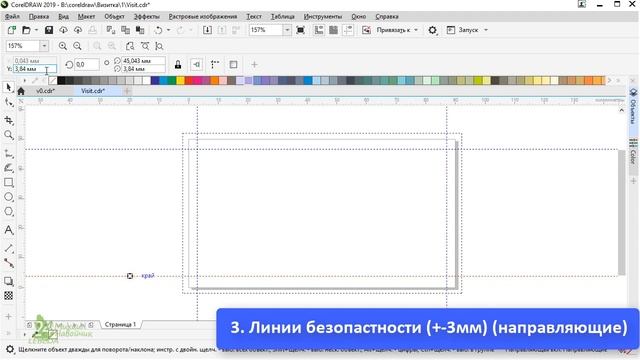Select the Parallel Dimension line tool
640x360 pixels.
pyautogui.click(x=9, y=248)
